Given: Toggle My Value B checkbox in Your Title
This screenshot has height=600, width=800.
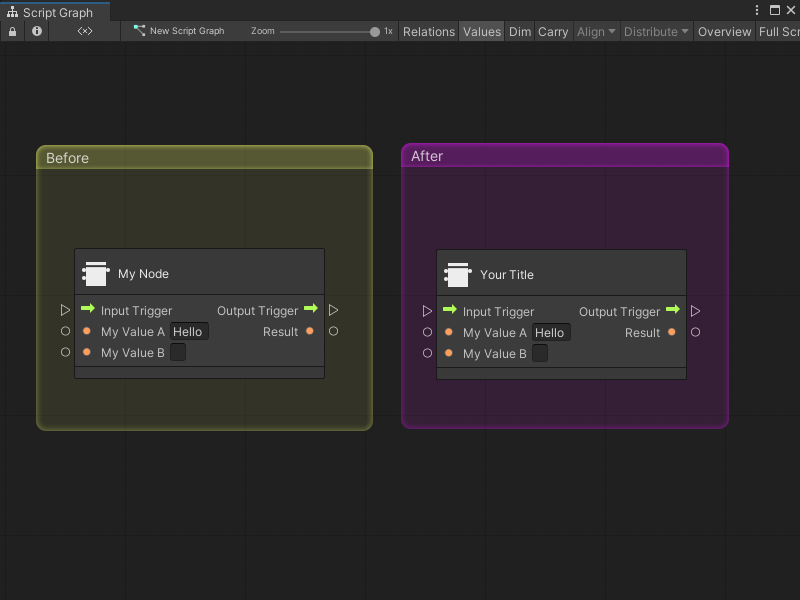Looking at the screenshot, I should point(540,353).
